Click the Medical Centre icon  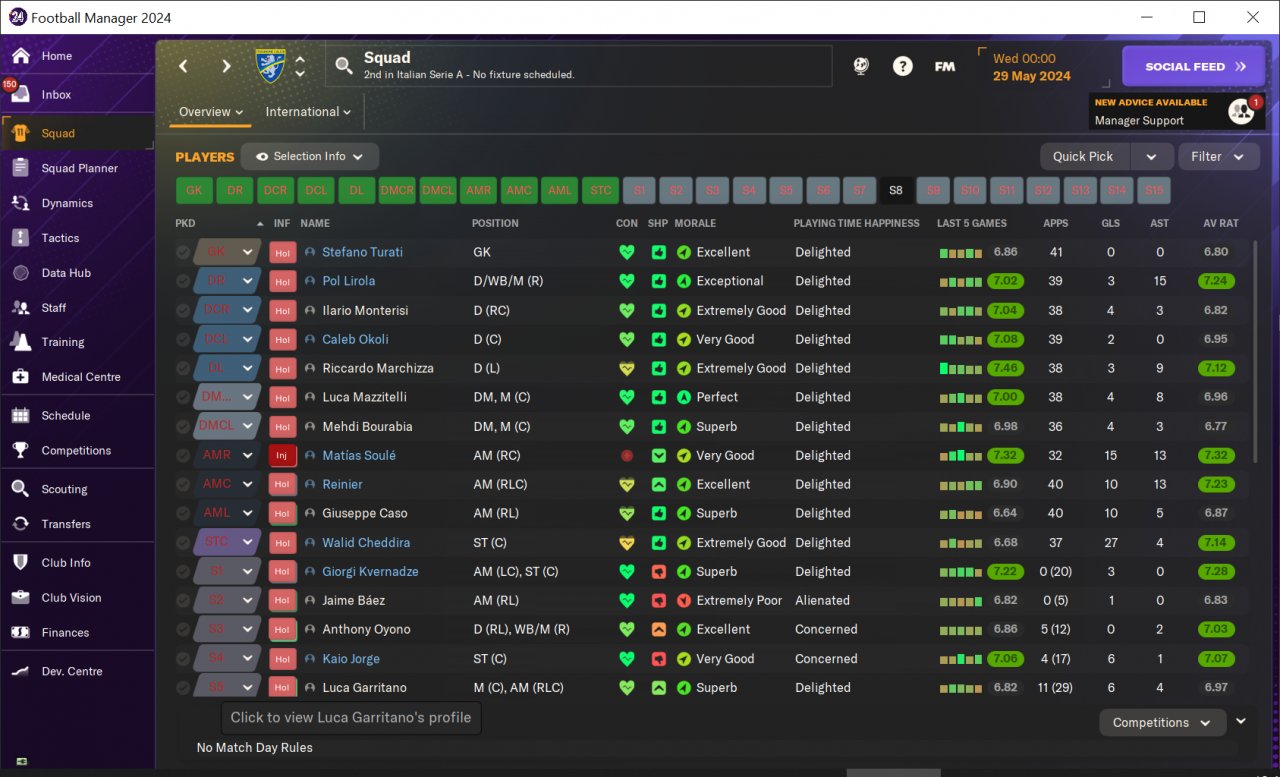(x=20, y=377)
